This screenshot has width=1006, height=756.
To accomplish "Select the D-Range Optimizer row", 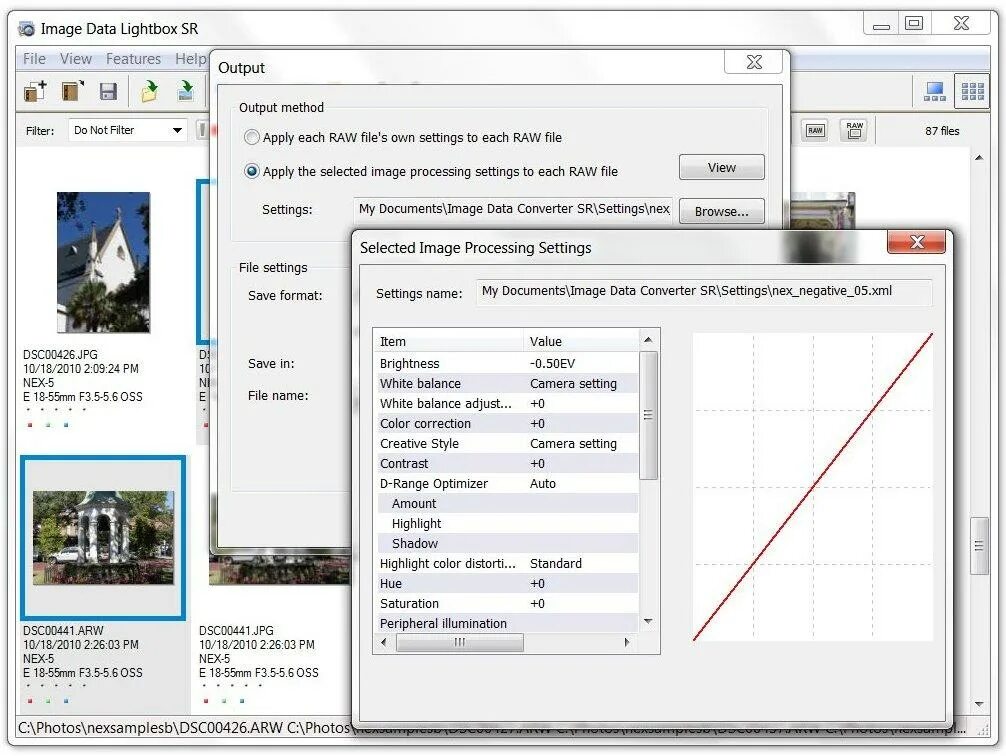I will coord(506,483).
